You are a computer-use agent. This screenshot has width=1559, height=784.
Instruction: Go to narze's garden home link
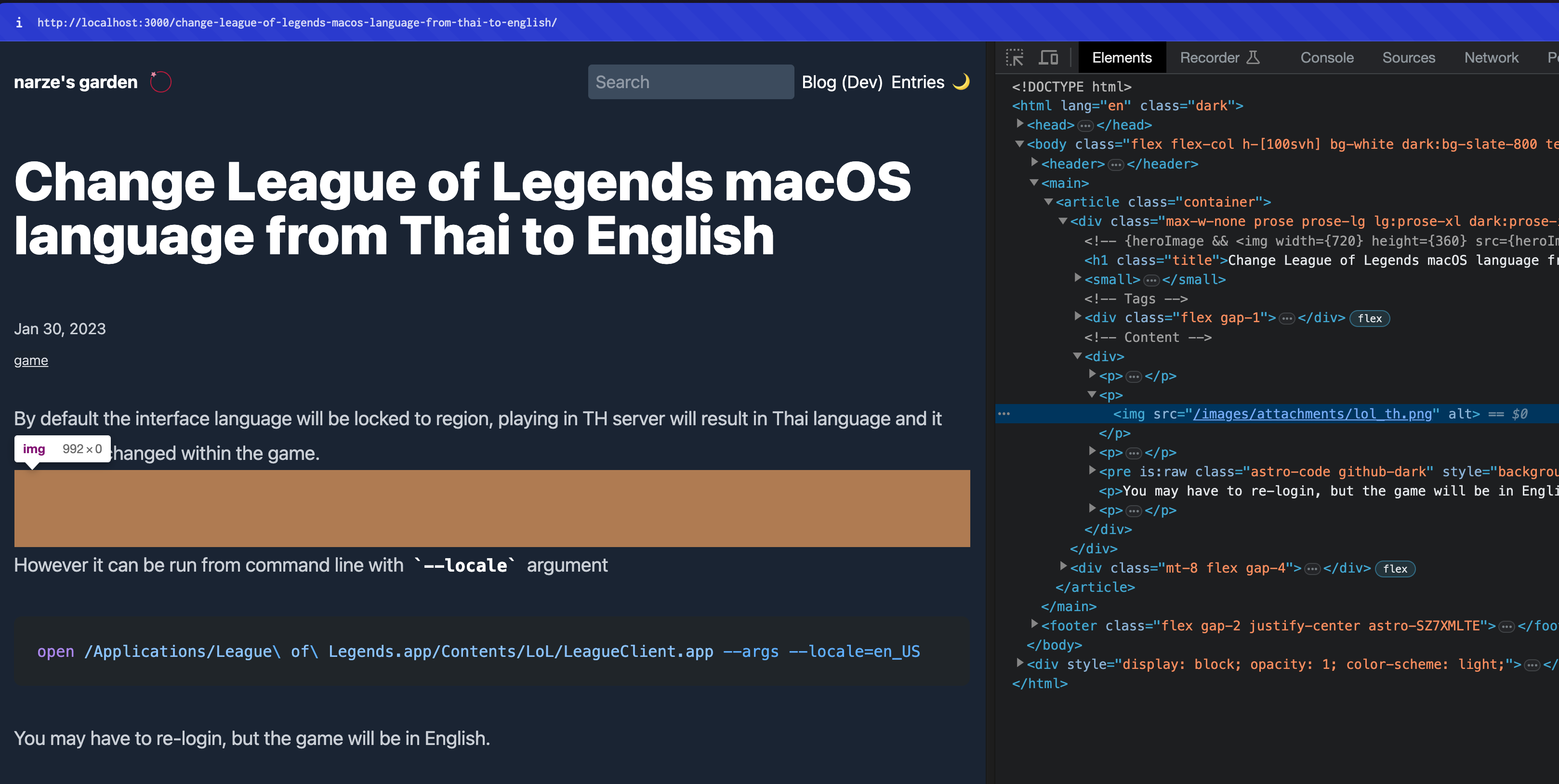tap(76, 82)
